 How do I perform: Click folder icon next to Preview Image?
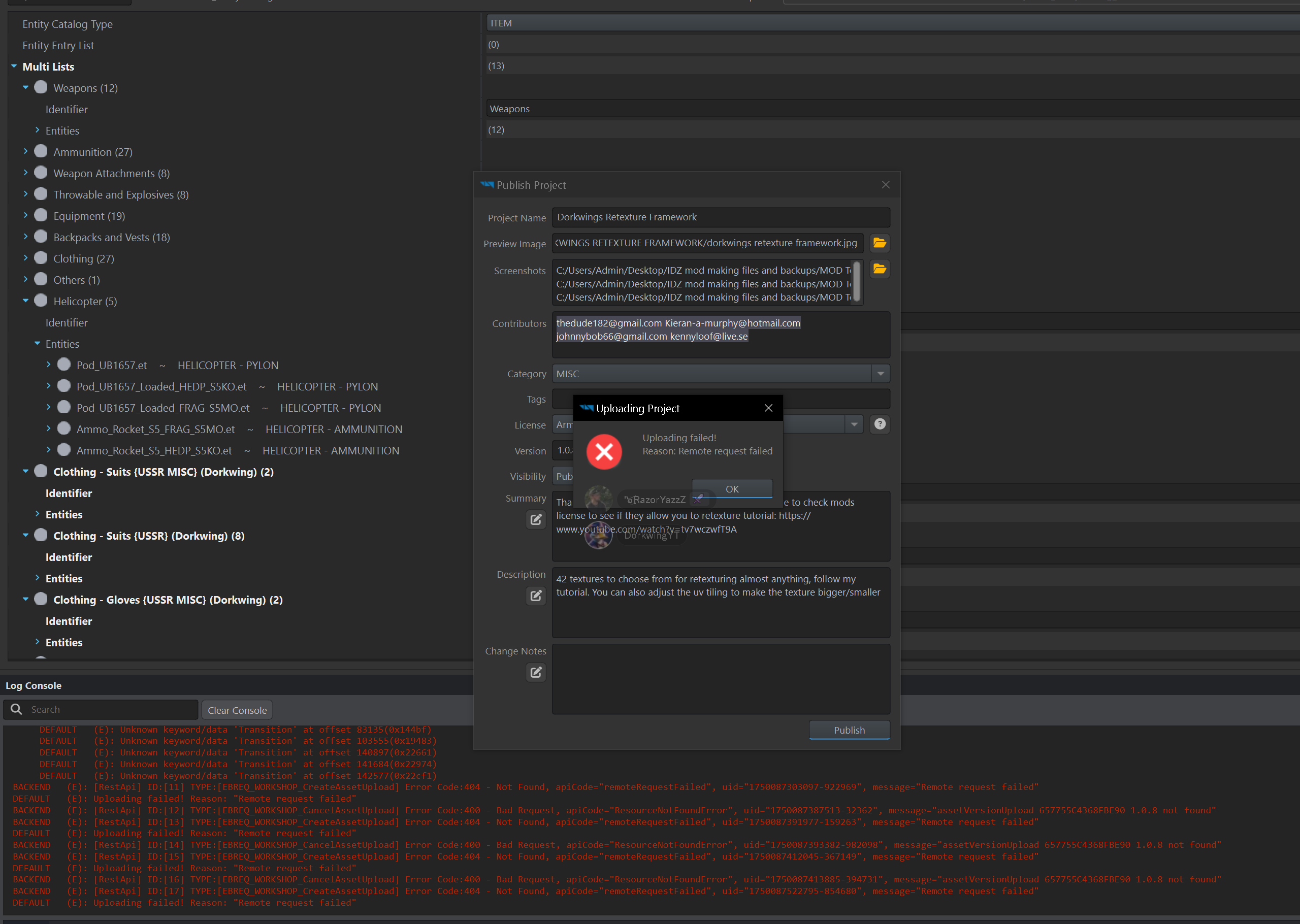tap(880, 243)
